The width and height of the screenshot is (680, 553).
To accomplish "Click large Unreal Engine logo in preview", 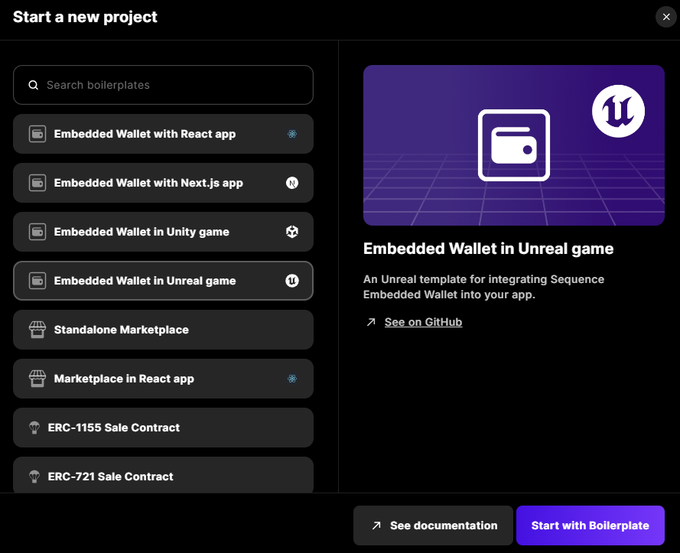I will tap(618, 111).
